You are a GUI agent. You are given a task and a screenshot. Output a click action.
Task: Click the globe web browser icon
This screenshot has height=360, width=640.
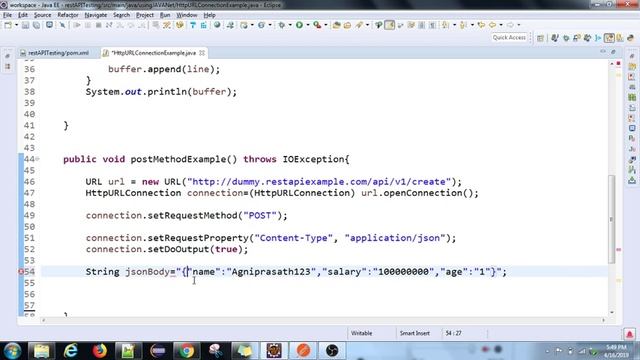[217, 25]
